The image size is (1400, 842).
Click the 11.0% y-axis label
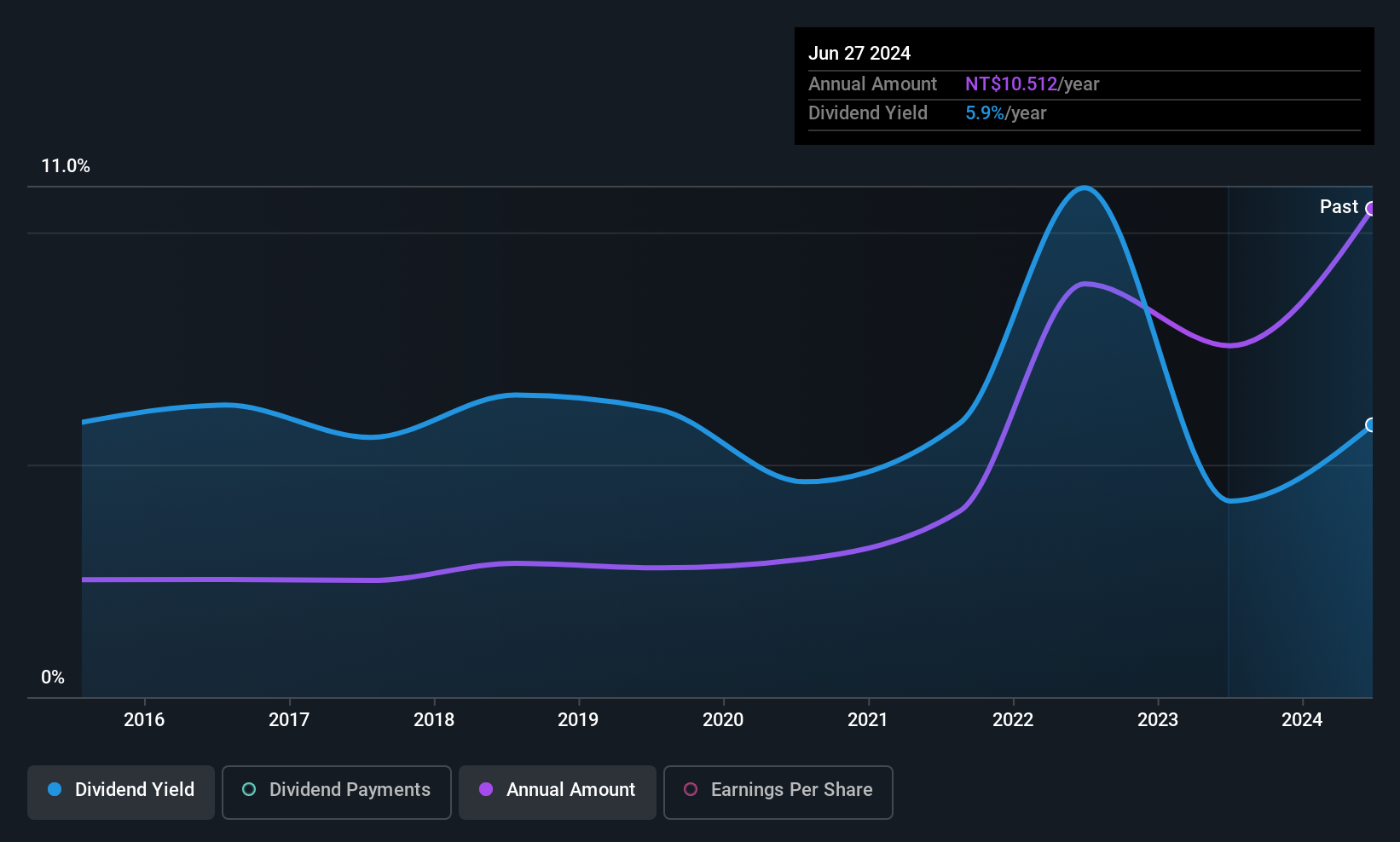pyautogui.click(x=66, y=166)
